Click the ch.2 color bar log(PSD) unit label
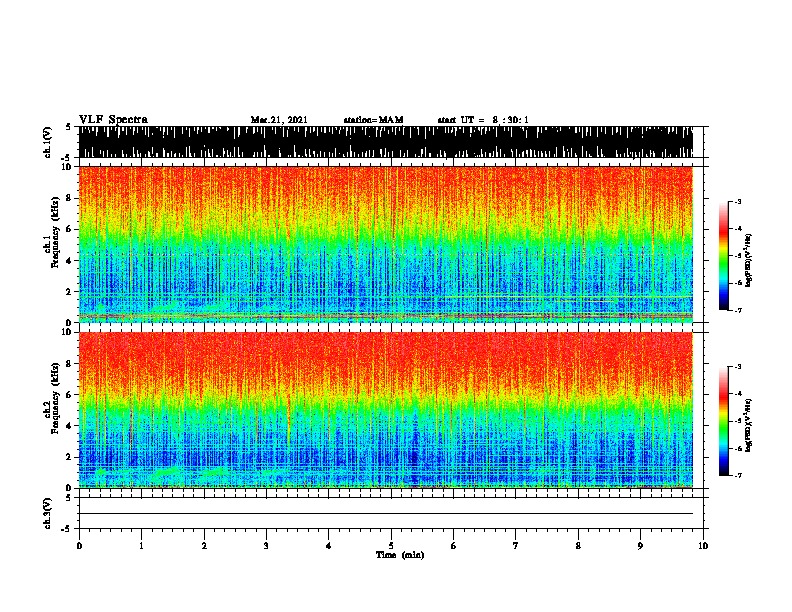Screen dimensions: 792x612 click(x=749, y=425)
